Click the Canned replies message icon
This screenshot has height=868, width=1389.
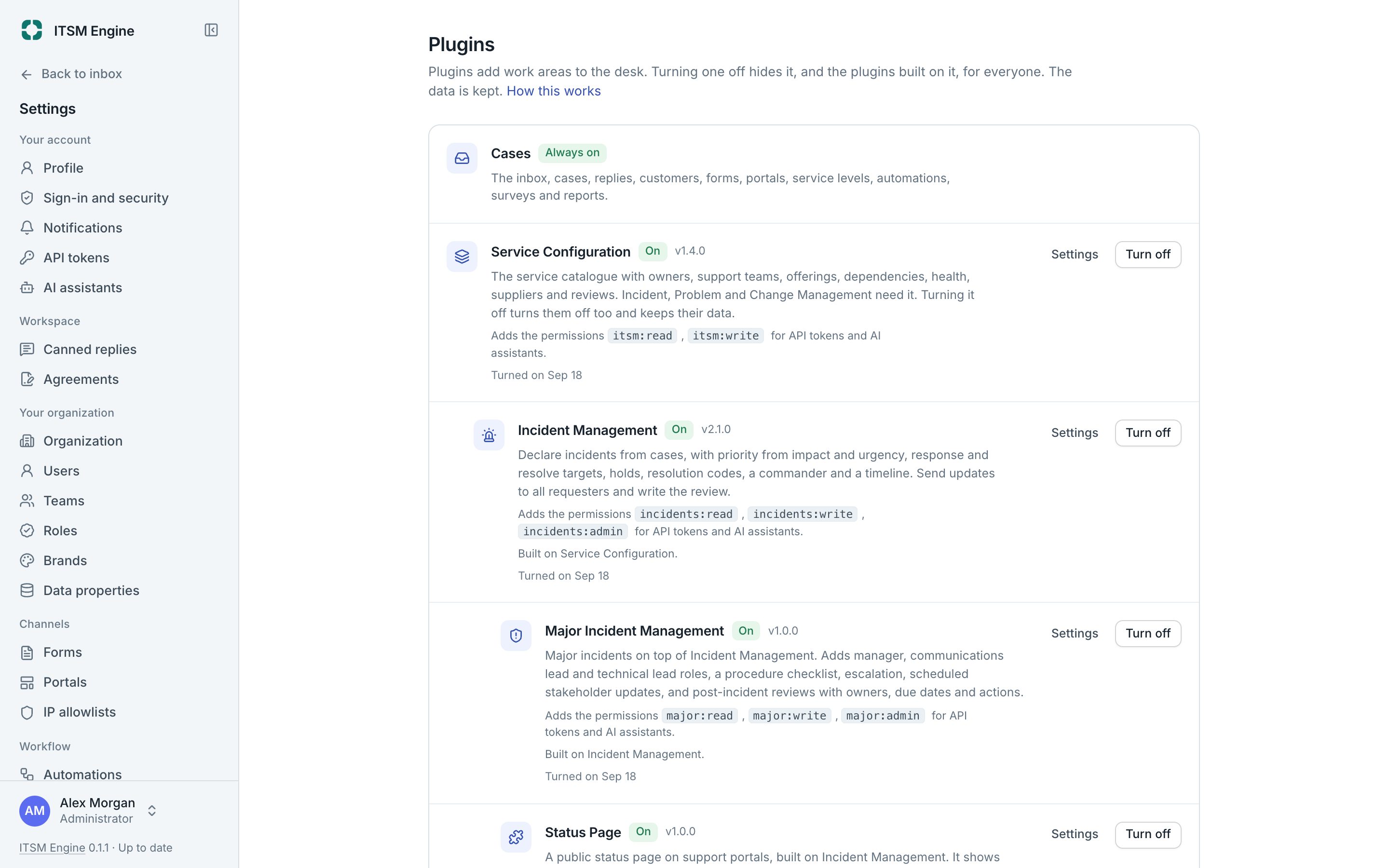tap(27, 349)
